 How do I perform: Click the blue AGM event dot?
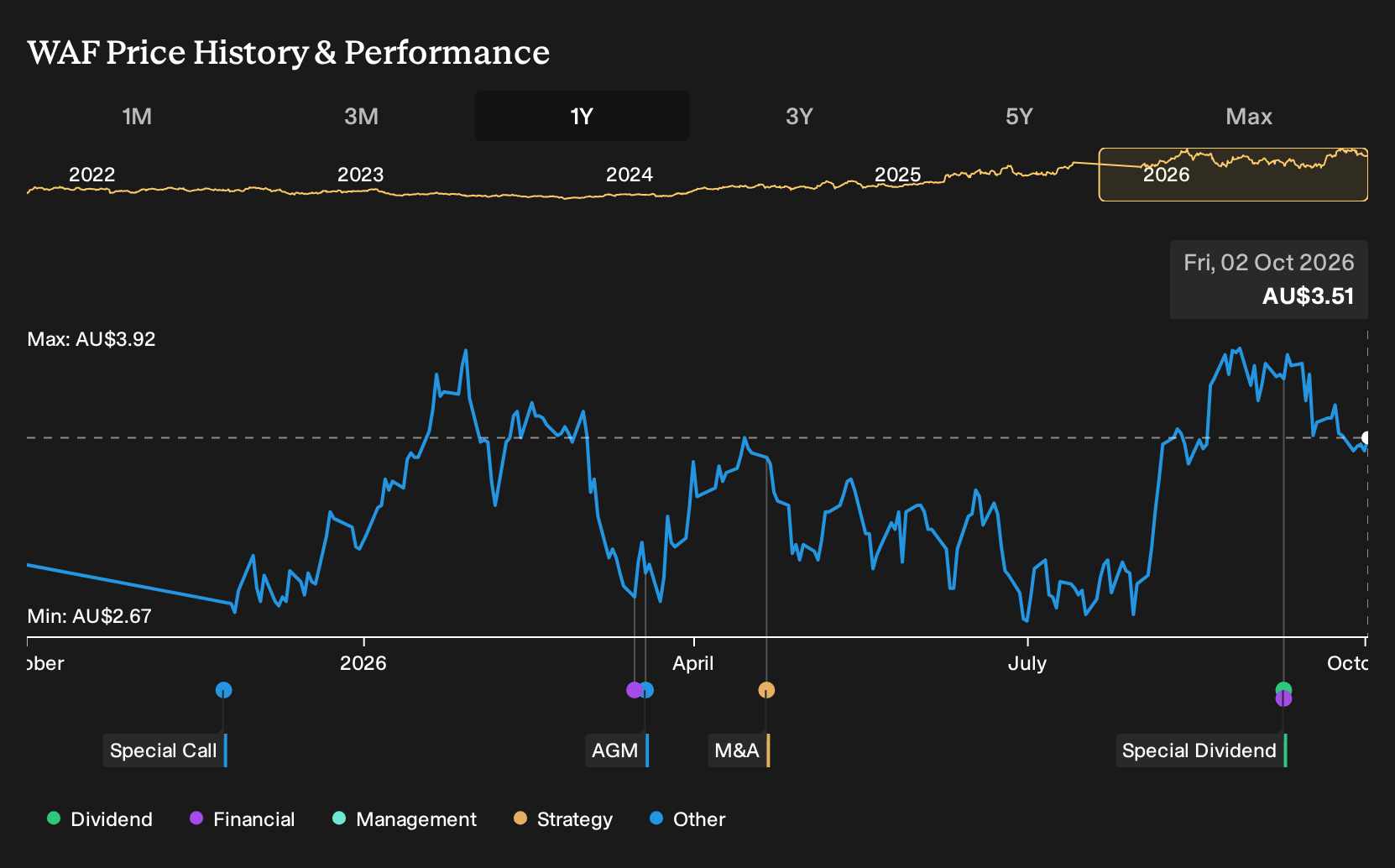[646, 690]
